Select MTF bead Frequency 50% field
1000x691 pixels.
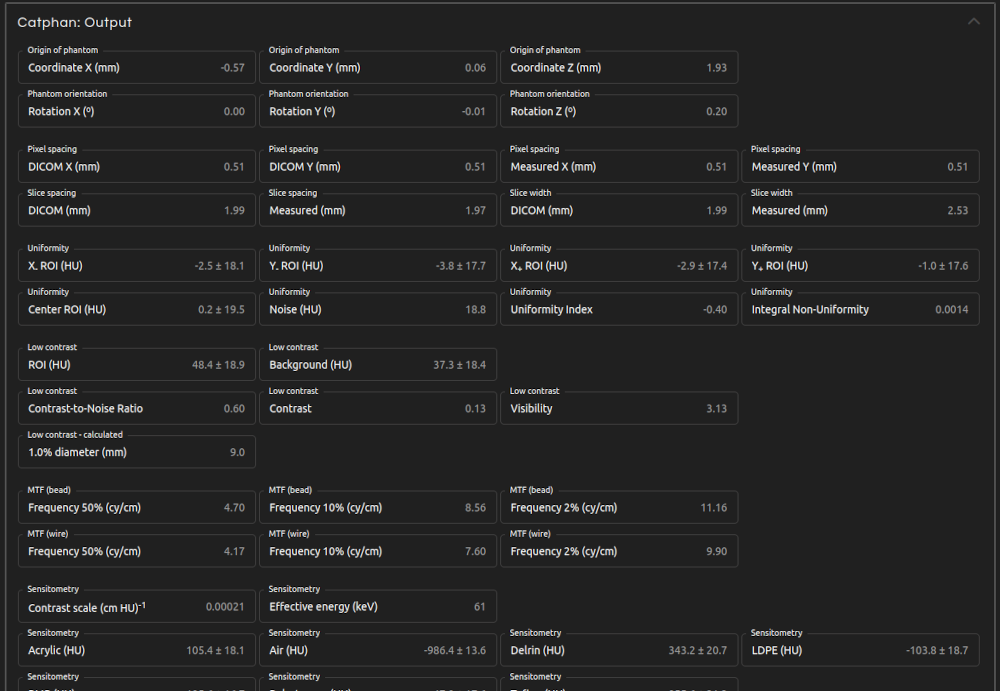(x=137, y=507)
